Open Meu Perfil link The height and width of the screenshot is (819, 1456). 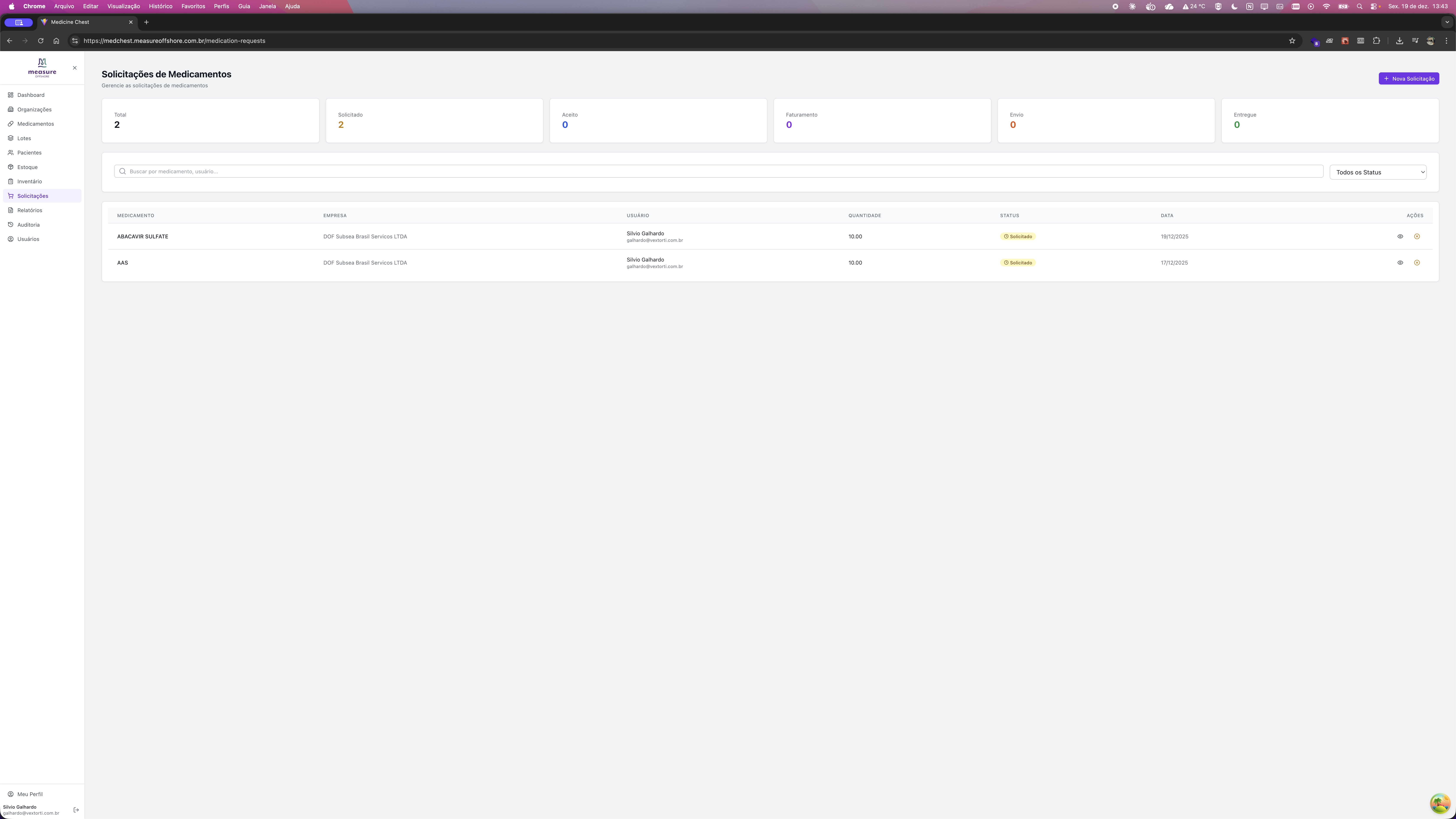tap(29, 794)
